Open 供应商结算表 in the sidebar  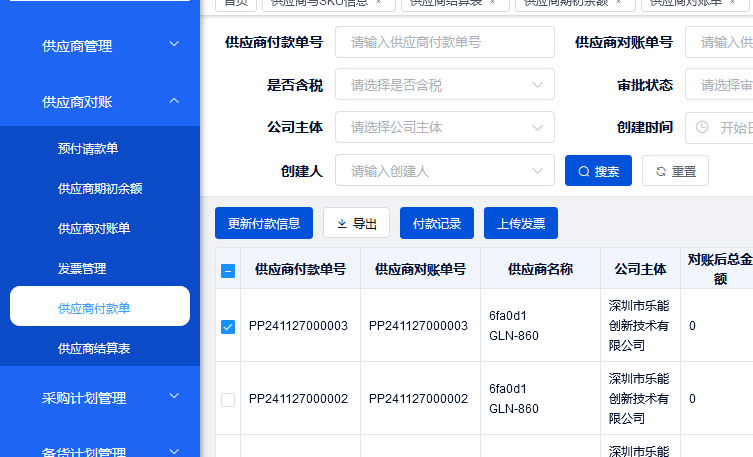[x=94, y=348]
